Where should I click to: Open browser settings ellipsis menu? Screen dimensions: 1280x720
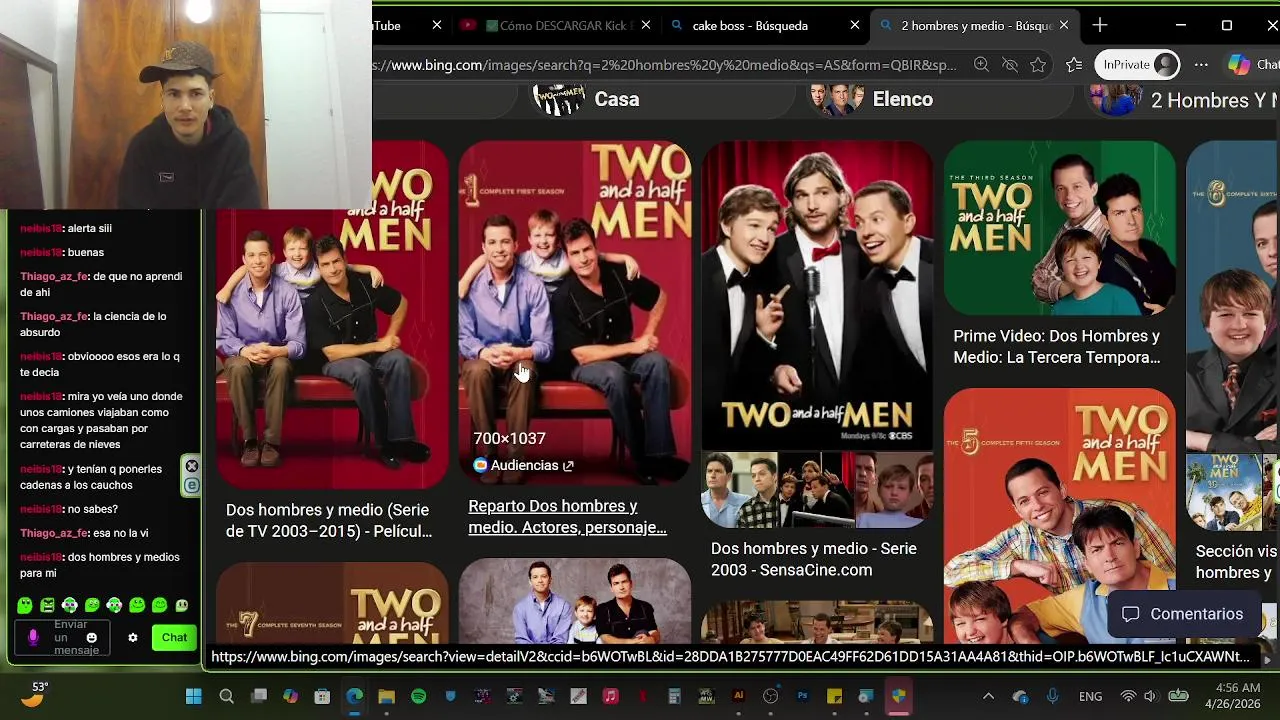pyautogui.click(x=1201, y=65)
